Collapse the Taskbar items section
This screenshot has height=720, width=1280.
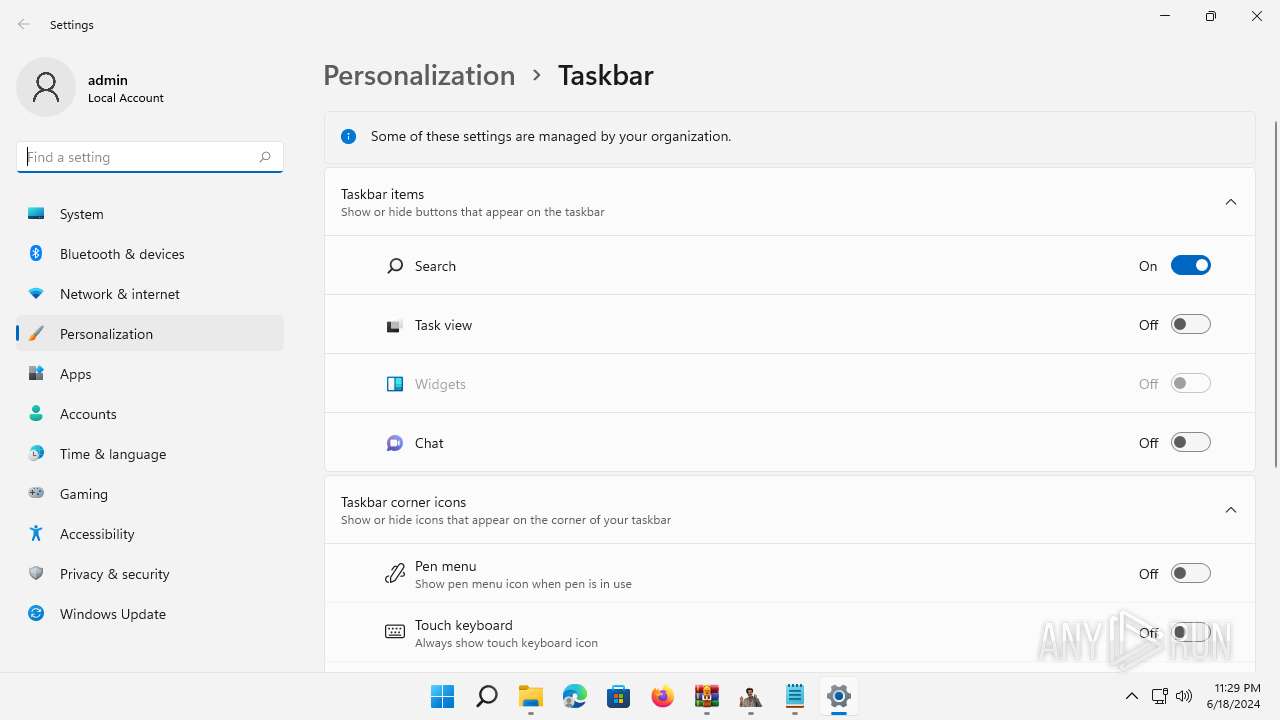pyautogui.click(x=1231, y=202)
